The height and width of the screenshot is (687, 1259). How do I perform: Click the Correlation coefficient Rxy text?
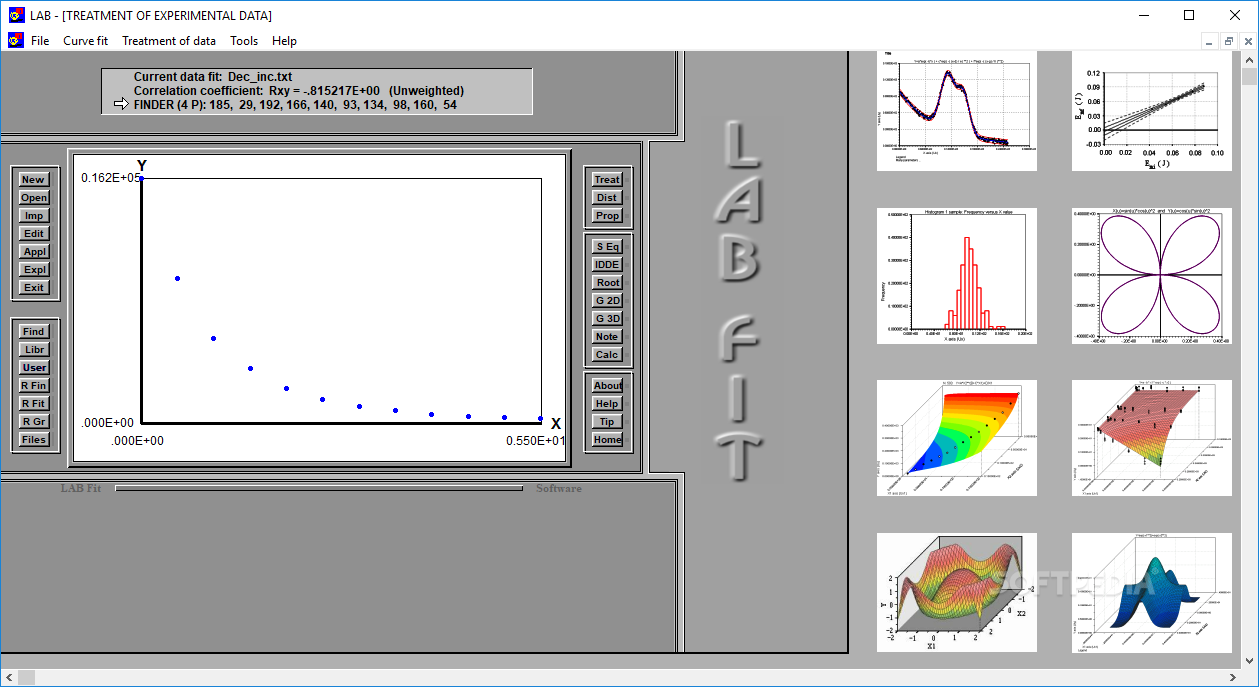299,90
